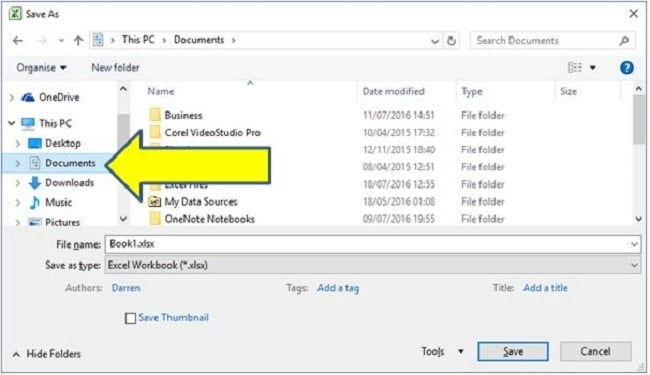This screenshot has height=375, width=650.
Task: Edit the Authors value Darren
Action: [x=126, y=288]
